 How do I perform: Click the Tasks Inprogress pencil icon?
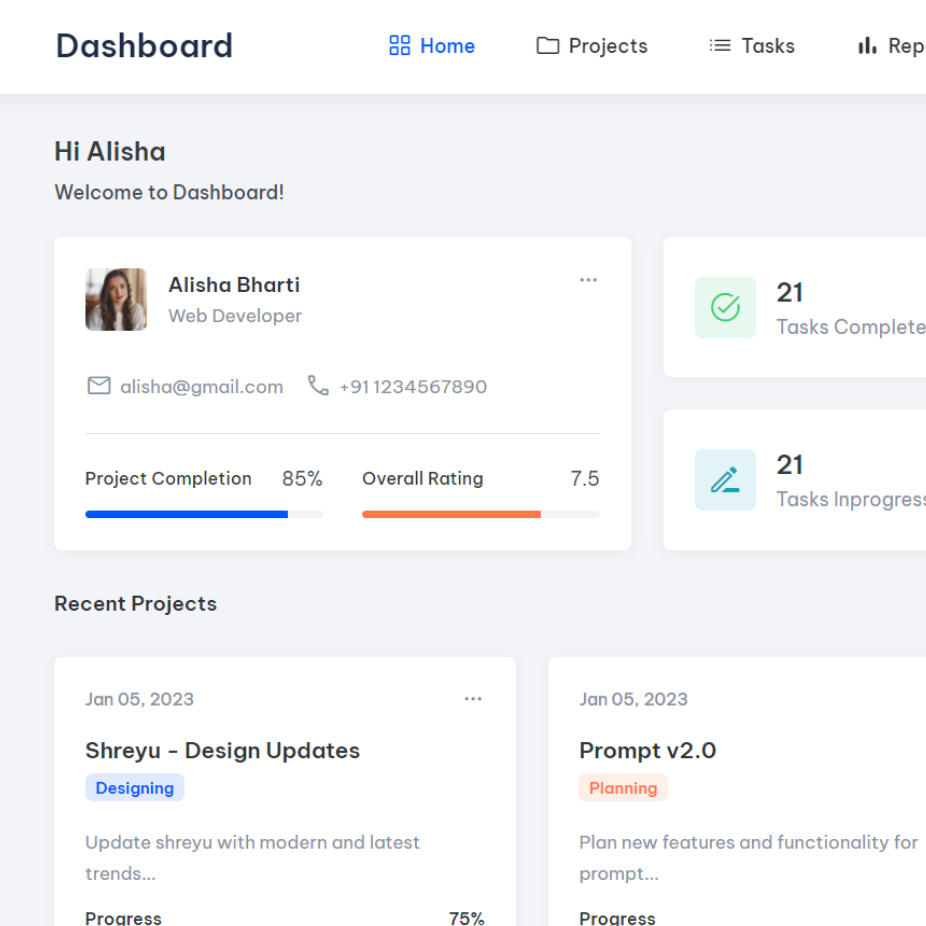pyautogui.click(x=725, y=480)
